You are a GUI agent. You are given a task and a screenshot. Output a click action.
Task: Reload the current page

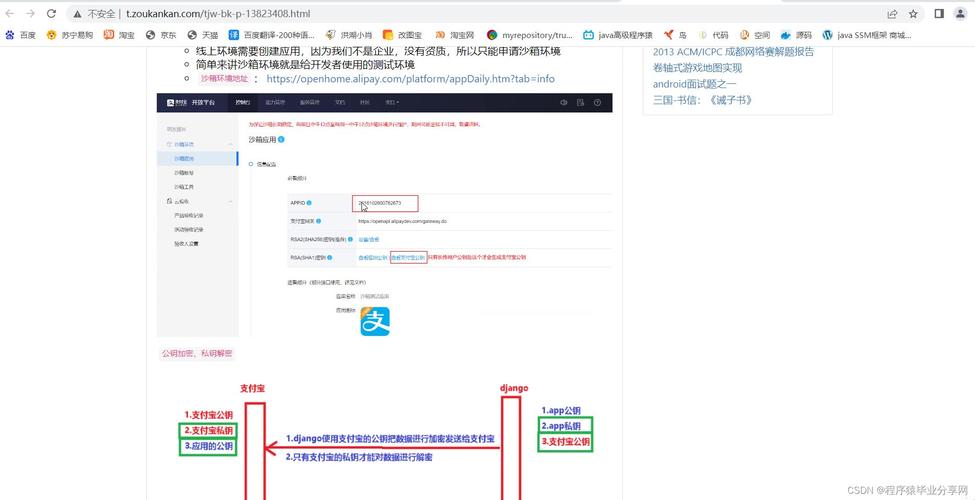click(52, 13)
